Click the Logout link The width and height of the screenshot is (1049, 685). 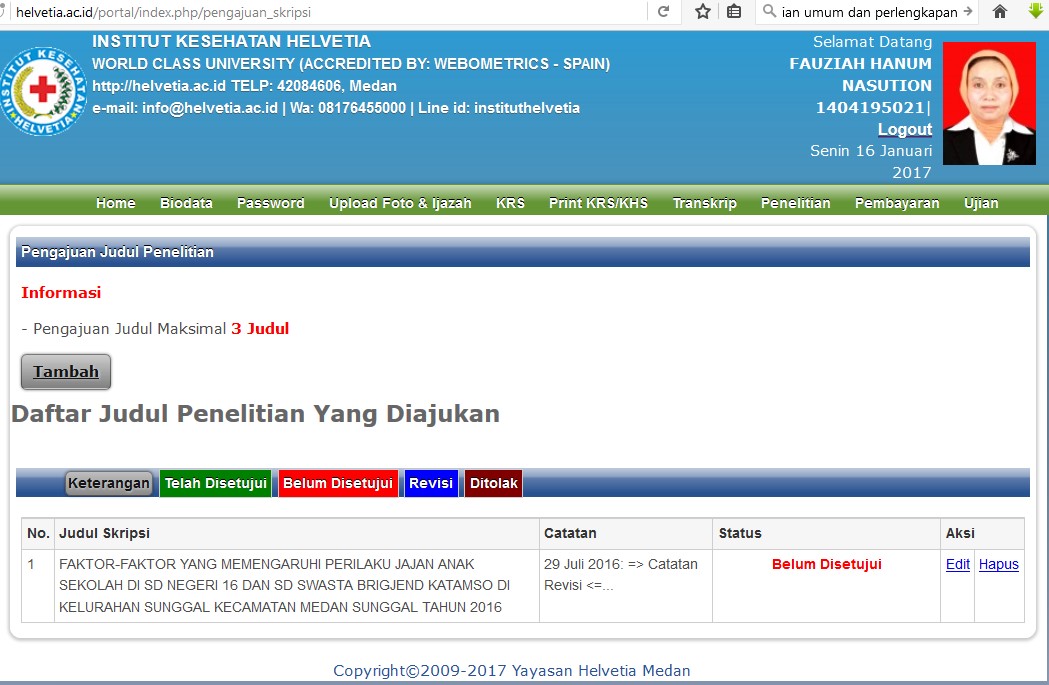click(x=905, y=129)
